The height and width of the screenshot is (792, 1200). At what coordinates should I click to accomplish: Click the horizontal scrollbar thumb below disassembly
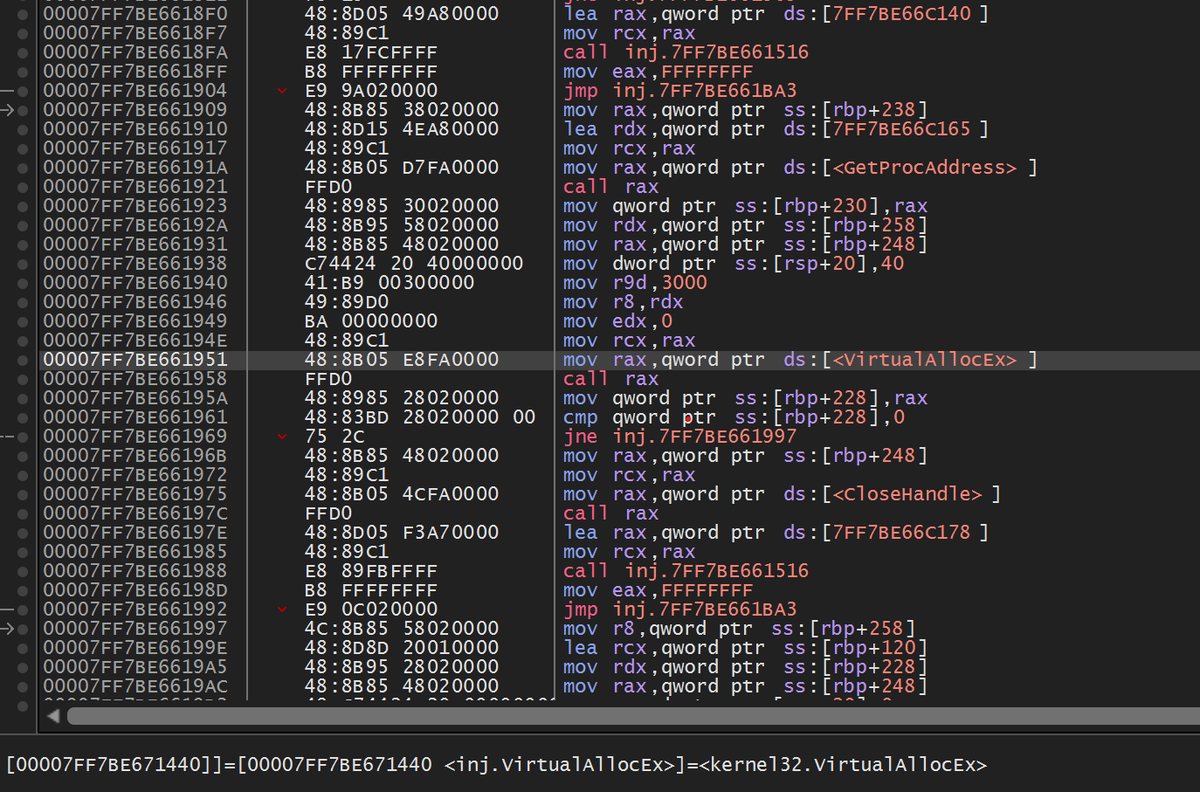[633, 717]
